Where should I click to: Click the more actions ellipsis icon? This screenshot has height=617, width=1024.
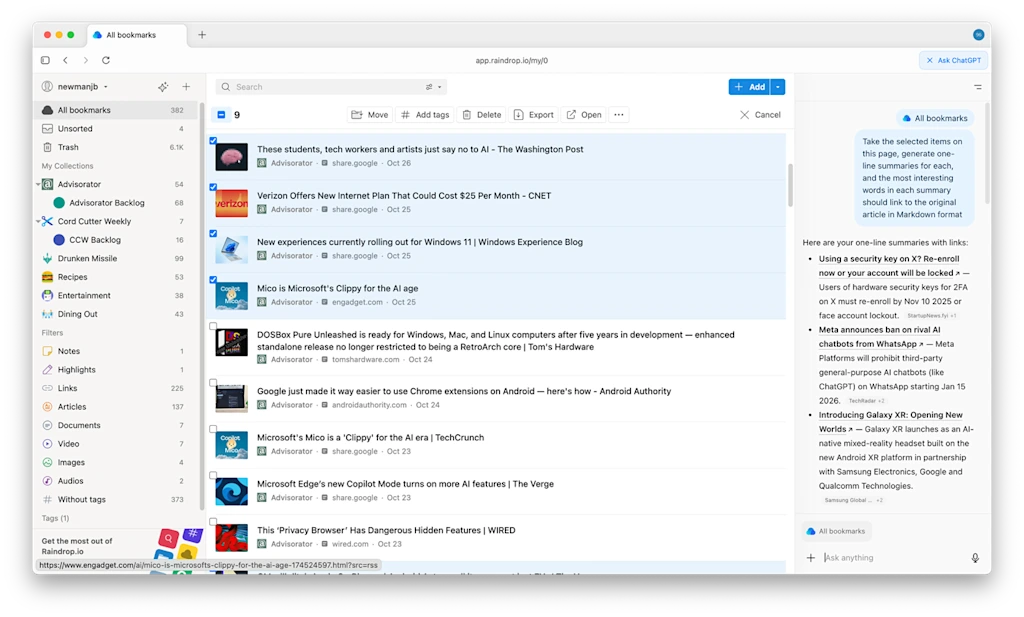pos(618,114)
